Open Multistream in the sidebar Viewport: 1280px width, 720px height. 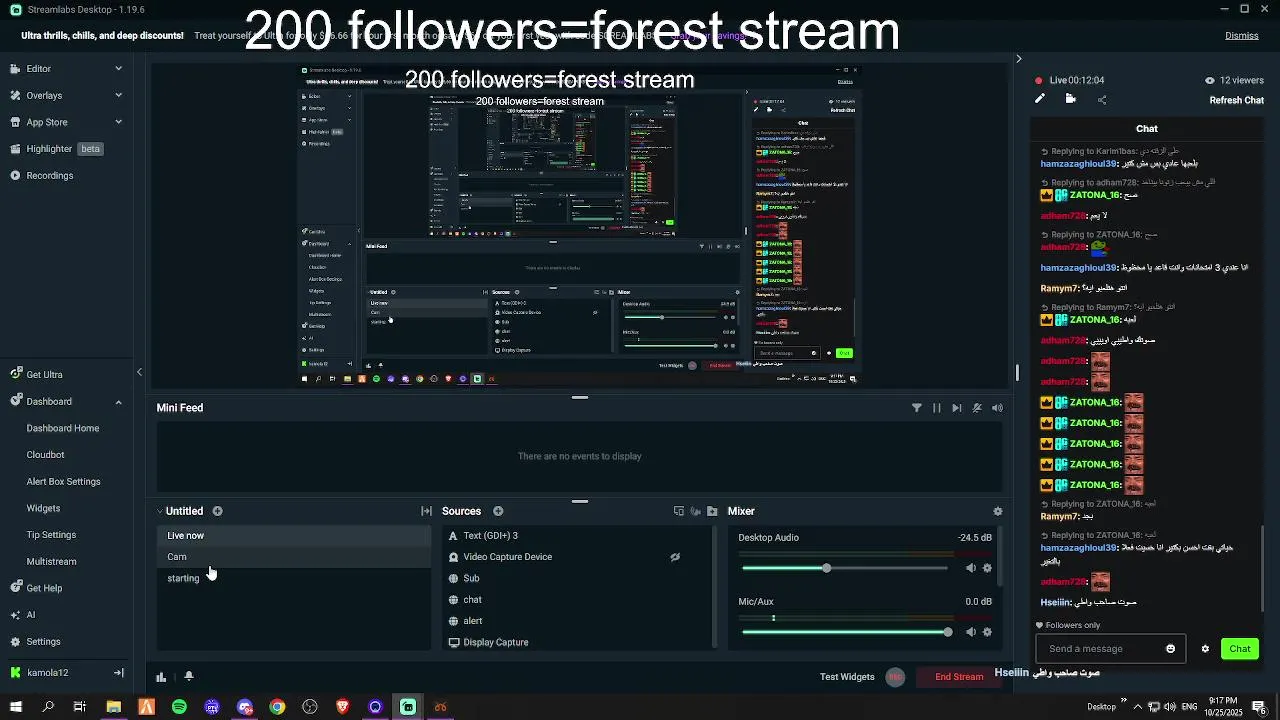click(51, 562)
